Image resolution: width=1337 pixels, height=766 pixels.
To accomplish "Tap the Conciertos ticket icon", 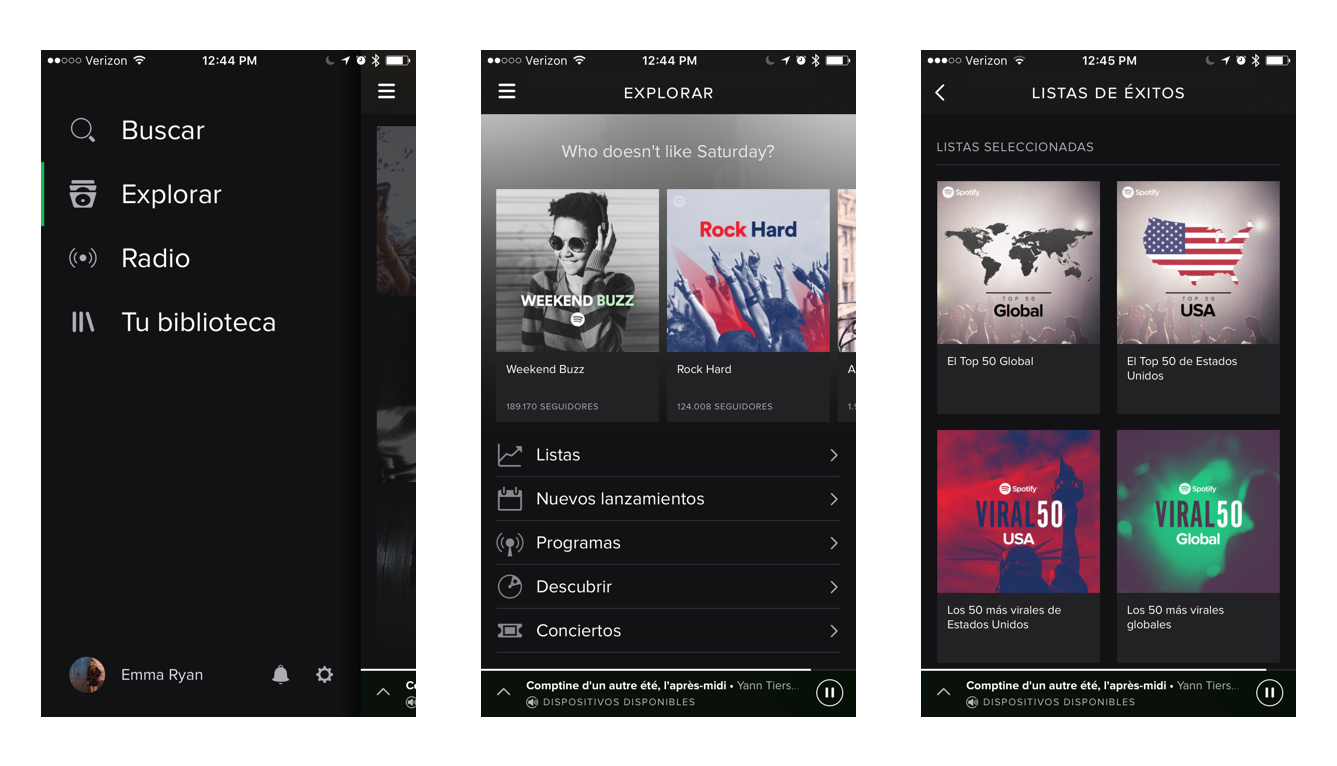I will point(510,631).
